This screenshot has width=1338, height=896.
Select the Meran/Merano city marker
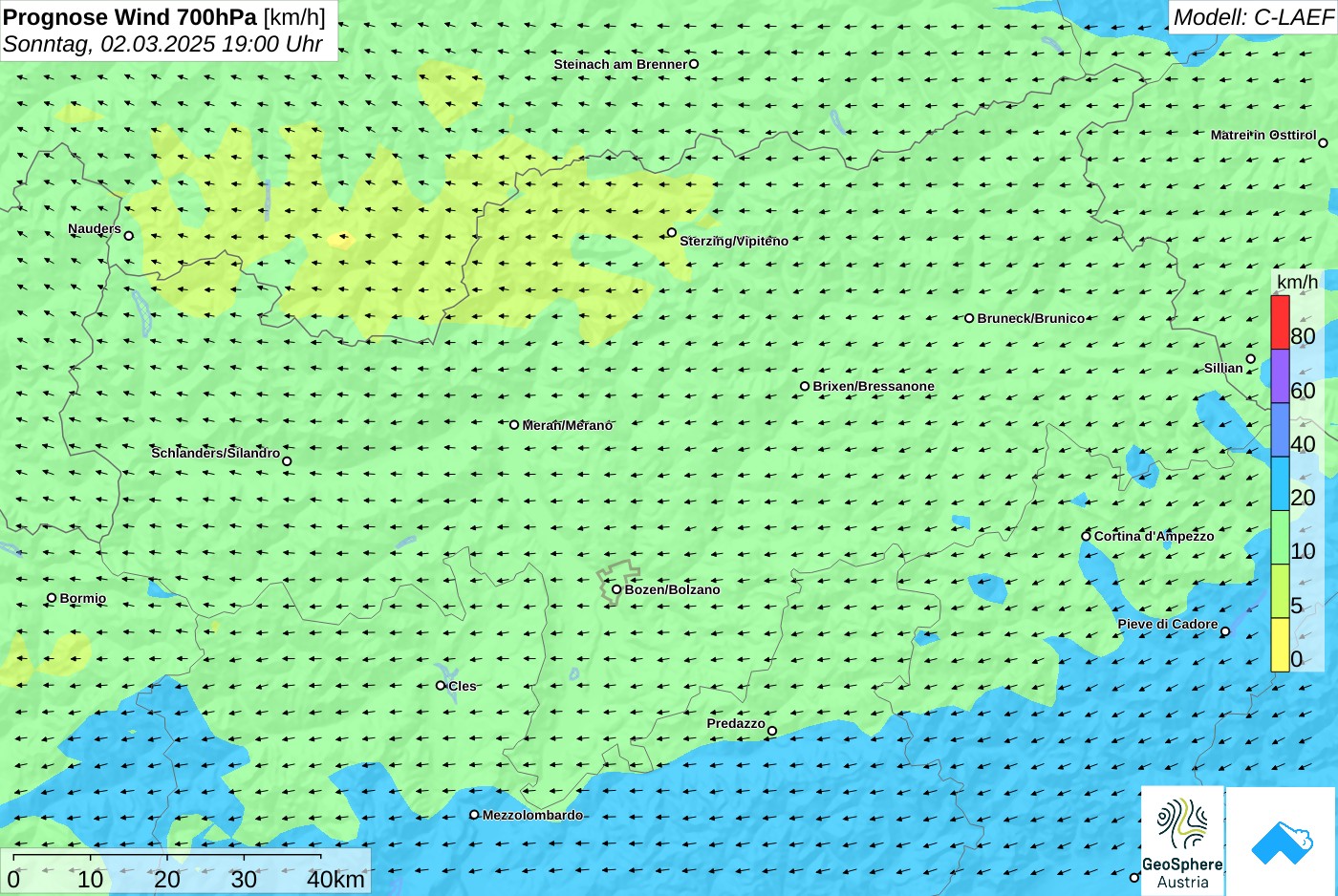tap(513, 424)
